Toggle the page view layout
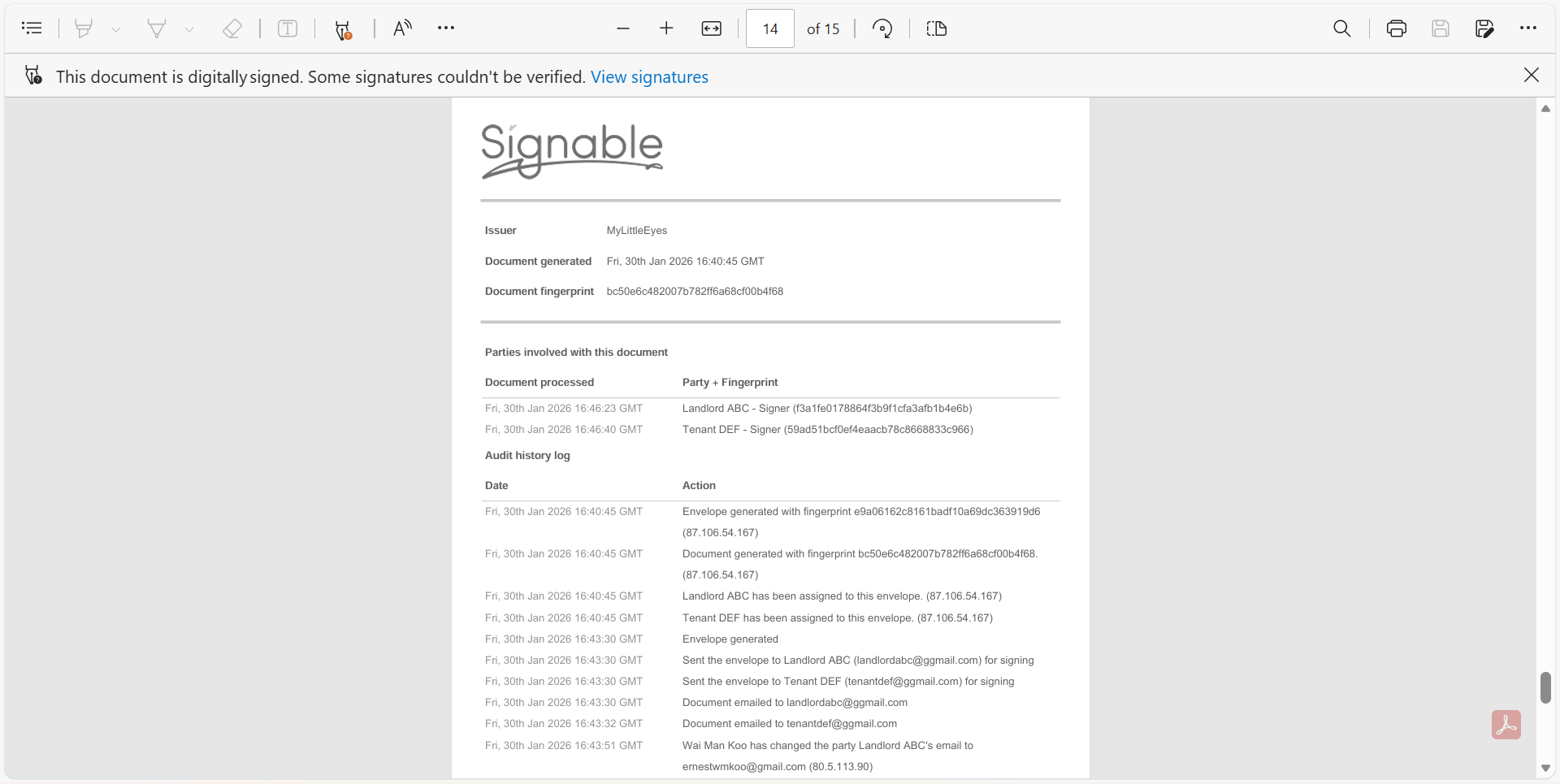The image size is (1560, 784). pyautogui.click(x=937, y=28)
